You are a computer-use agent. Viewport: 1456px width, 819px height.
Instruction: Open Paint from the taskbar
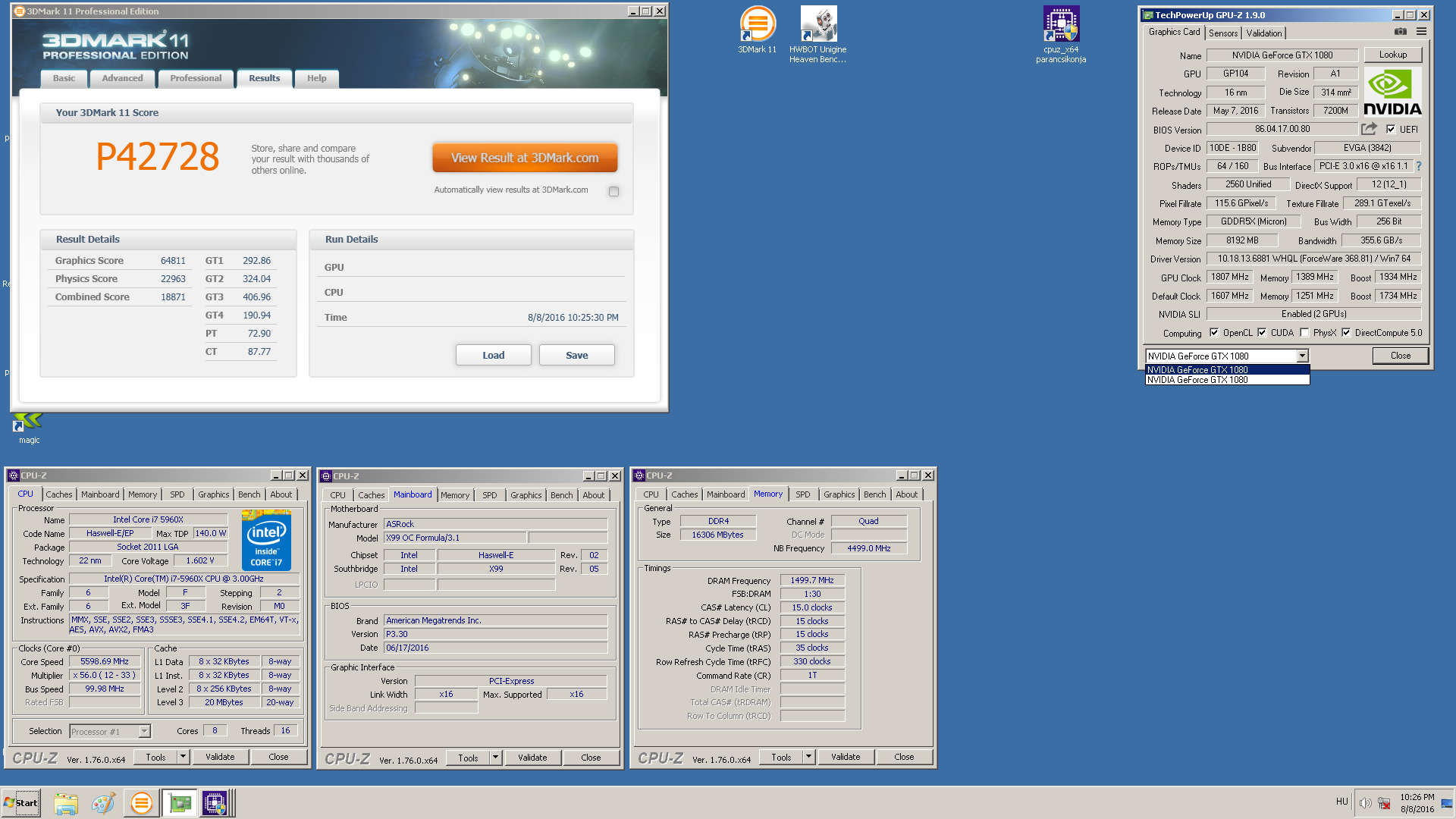(x=103, y=803)
